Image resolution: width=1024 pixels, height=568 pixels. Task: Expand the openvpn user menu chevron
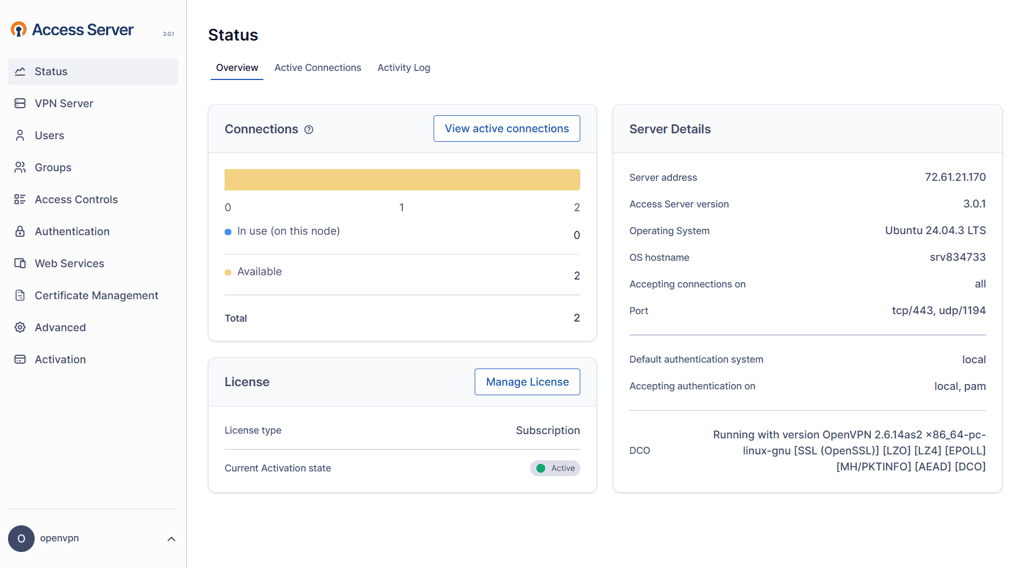pos(171,539)
